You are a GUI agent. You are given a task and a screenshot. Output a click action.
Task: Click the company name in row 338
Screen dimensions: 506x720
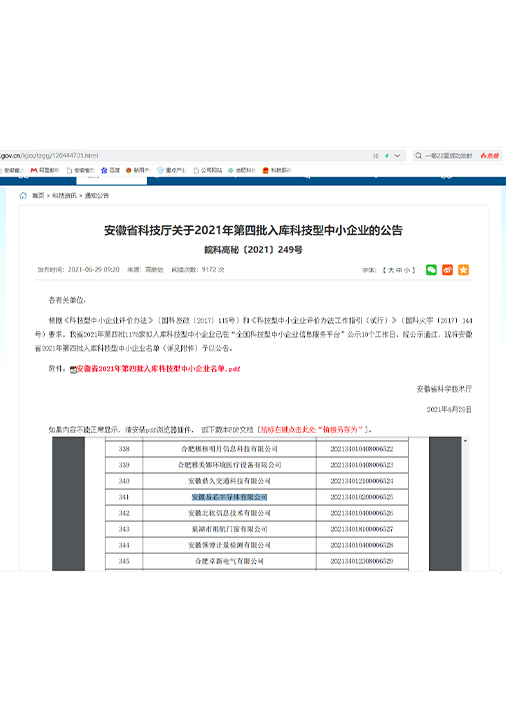point(229,449)
